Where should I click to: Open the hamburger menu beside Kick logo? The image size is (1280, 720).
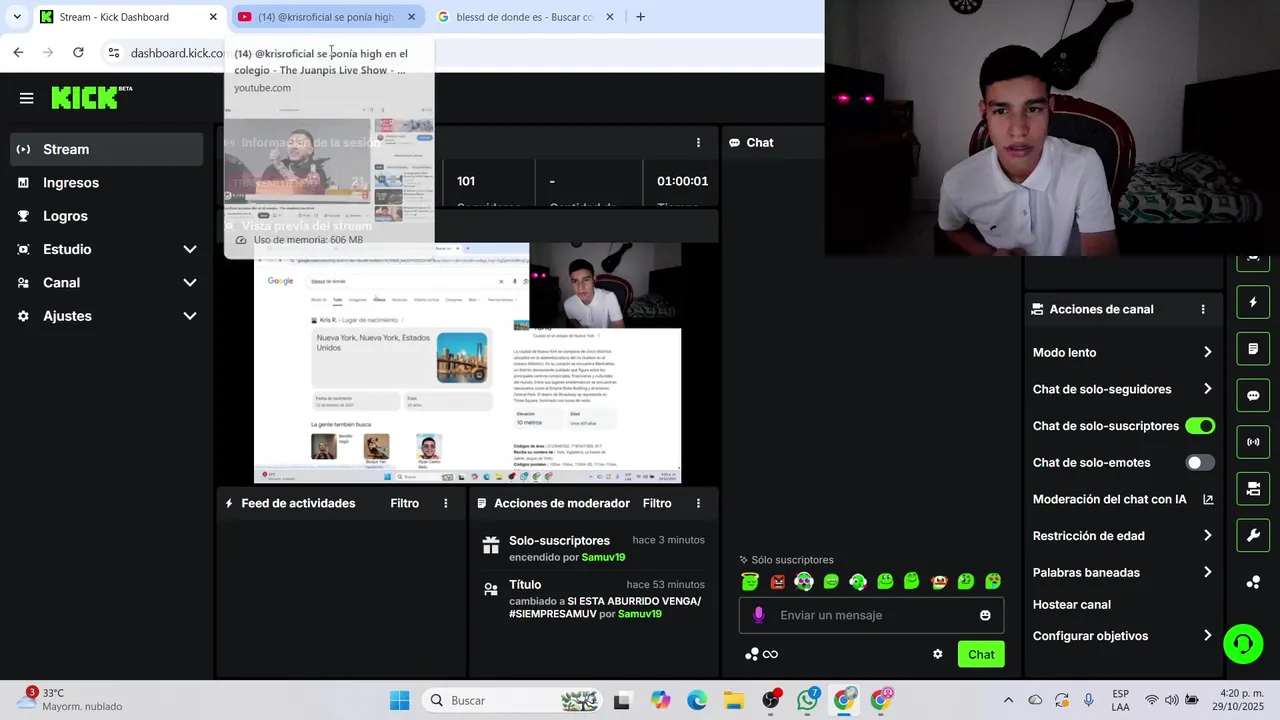pos(26,98)
